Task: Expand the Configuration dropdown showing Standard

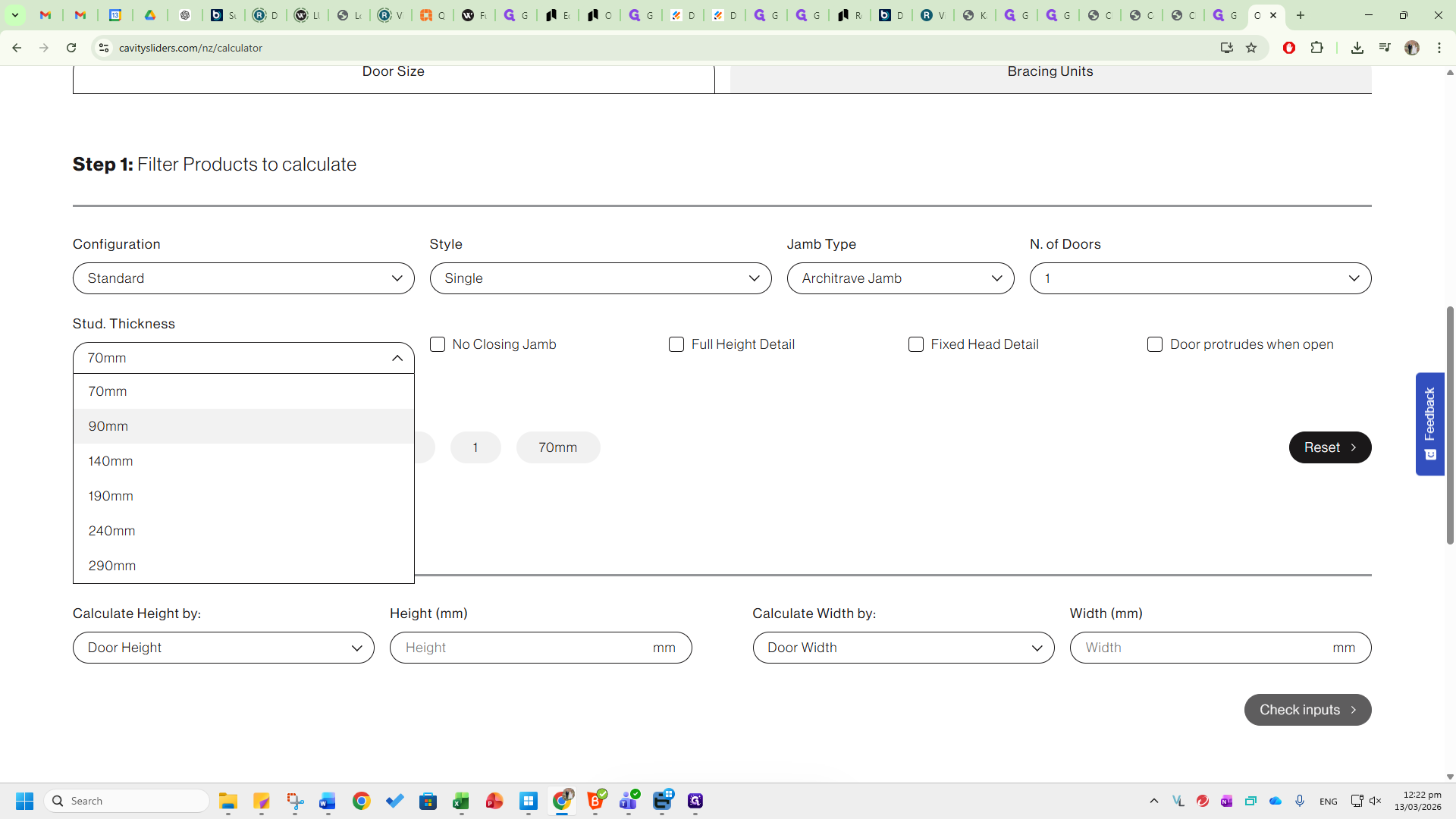Action: tap(243, 278)
